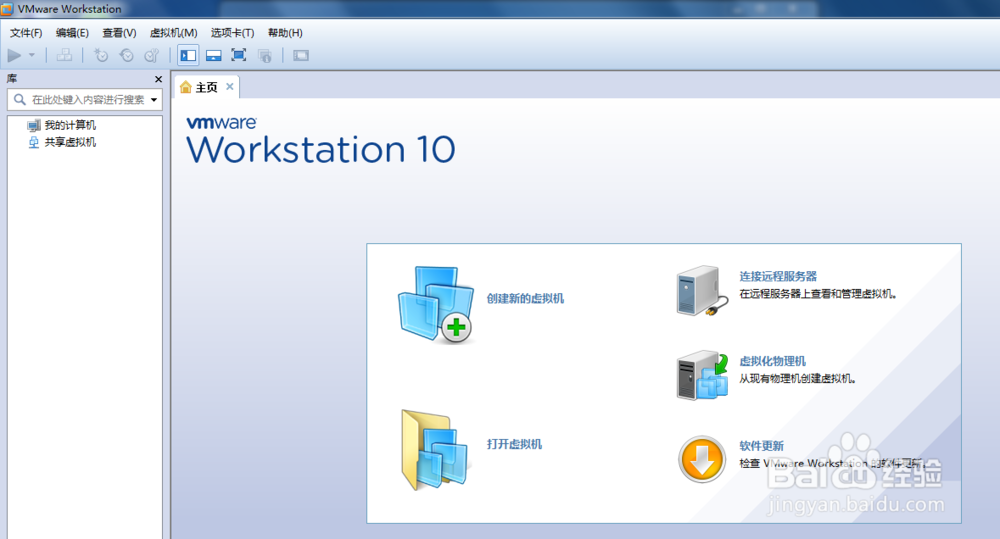This screenshot has width=1000, height=539.
Task: Click the search magnifier icon in library
Action: coord(20,100)
